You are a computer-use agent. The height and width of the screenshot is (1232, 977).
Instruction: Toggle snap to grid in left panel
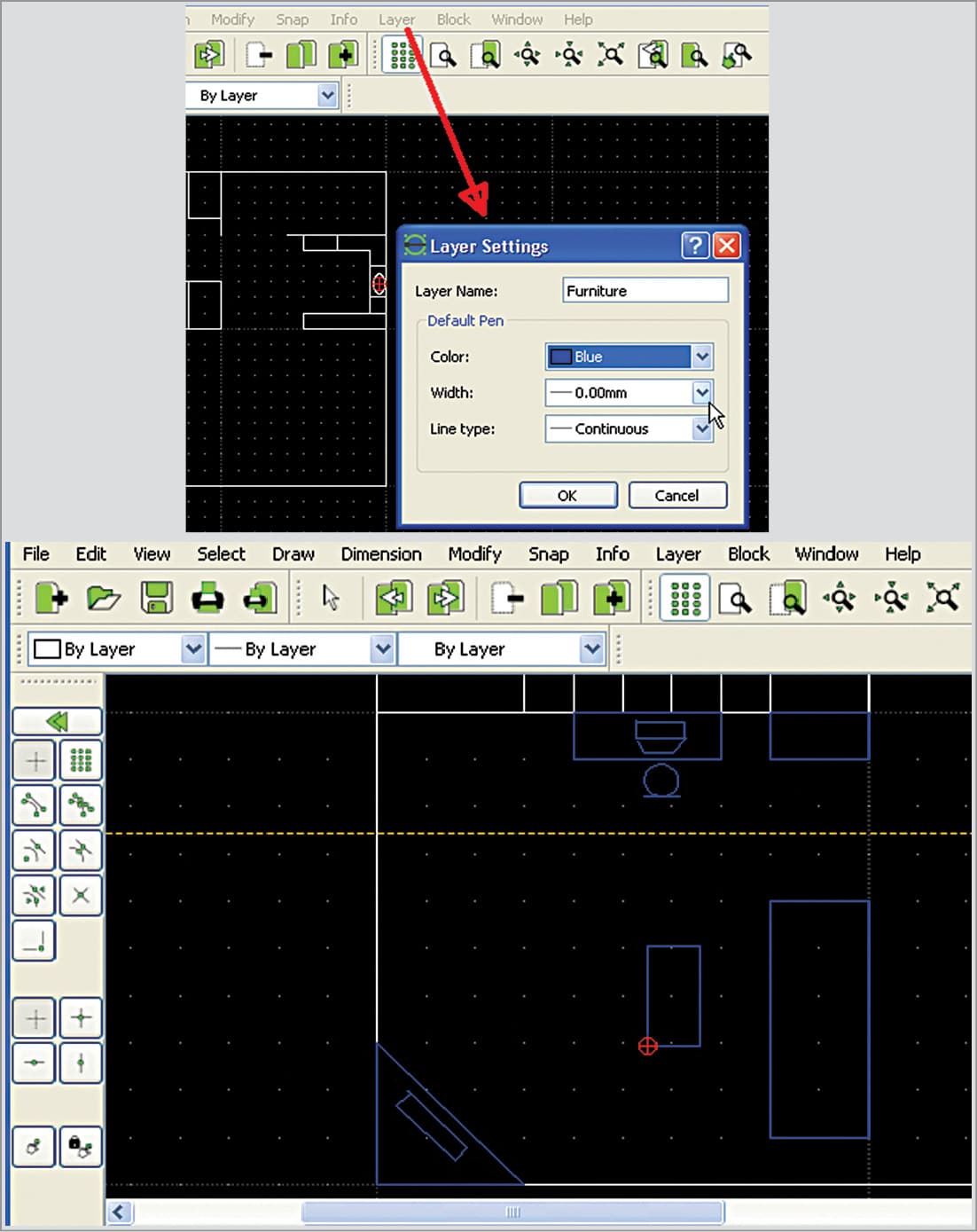click(x=81, y=760)
